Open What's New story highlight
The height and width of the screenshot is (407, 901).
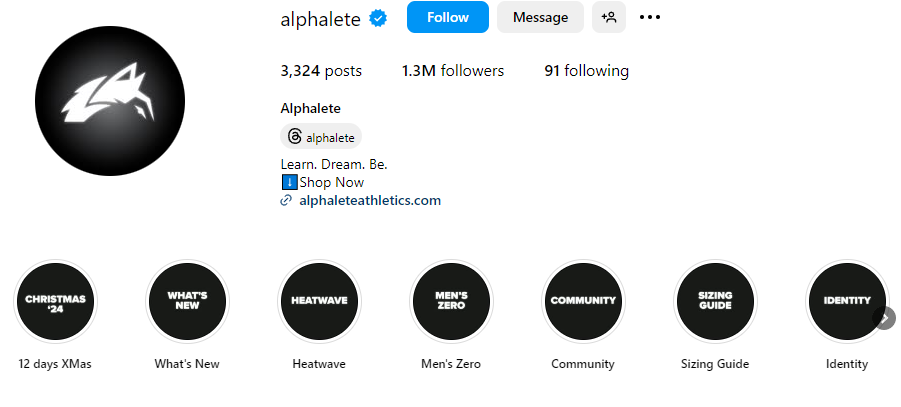(x=187, y=301)
